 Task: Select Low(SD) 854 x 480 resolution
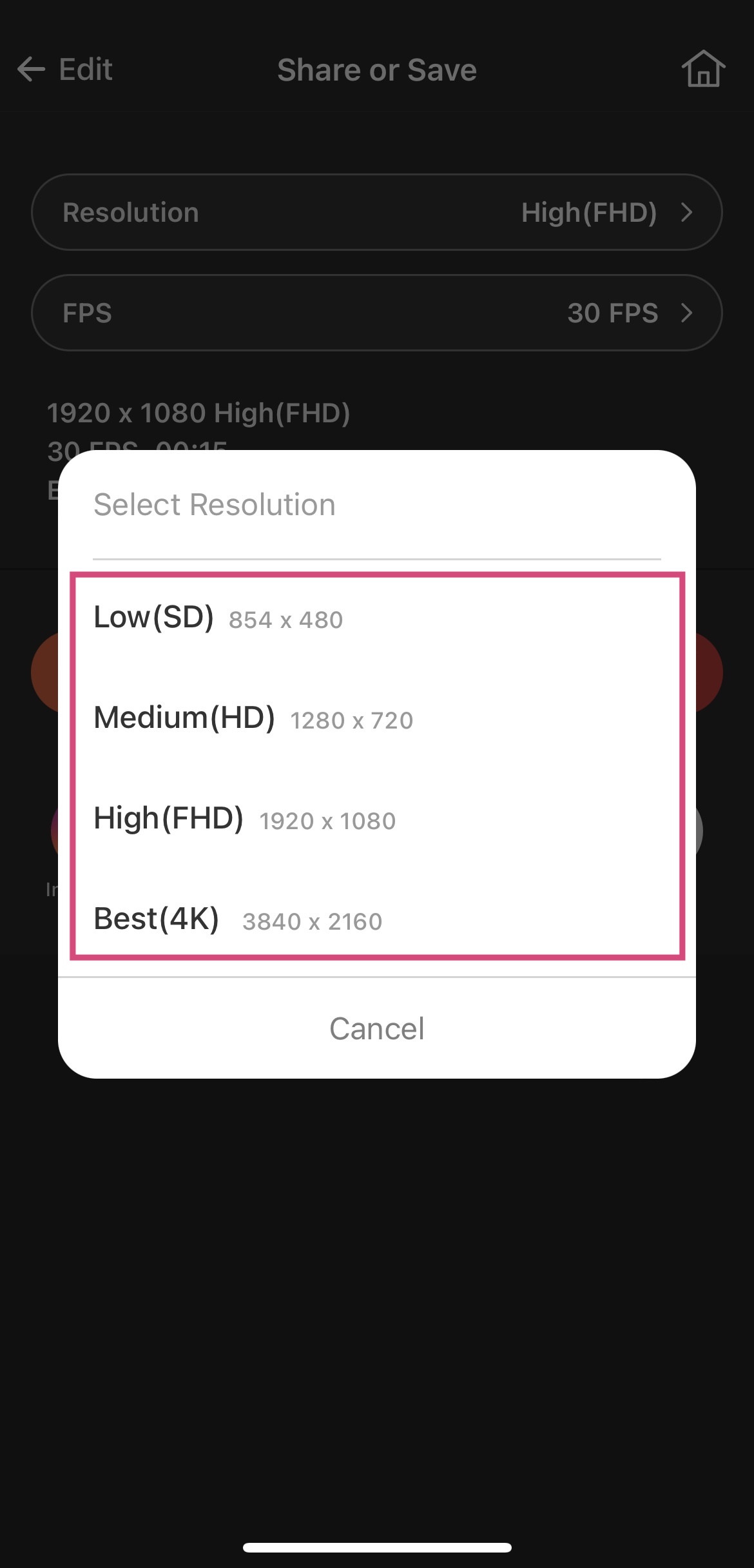218,618
